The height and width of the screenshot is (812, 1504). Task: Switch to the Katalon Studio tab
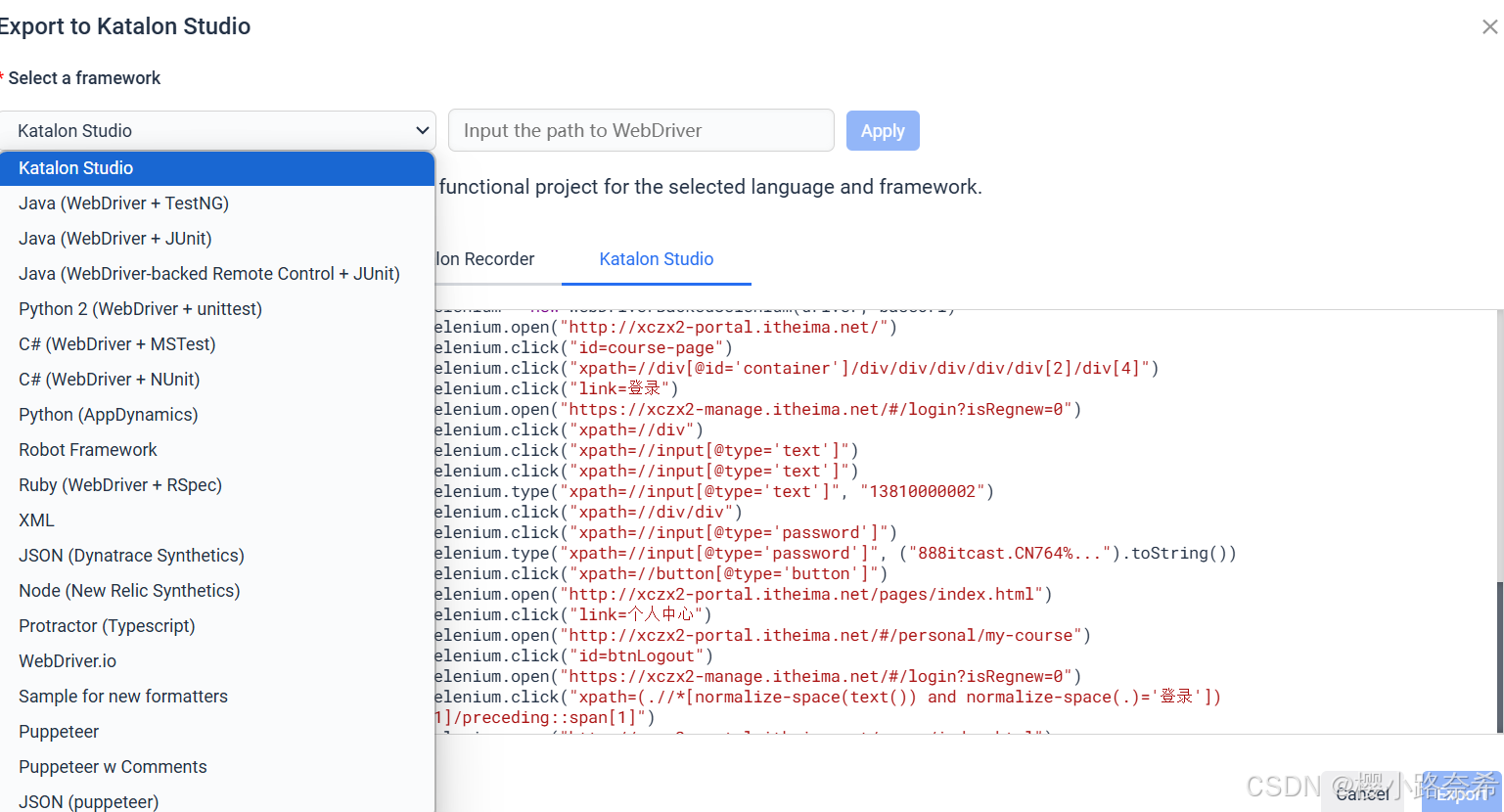[x=656, y=259]
